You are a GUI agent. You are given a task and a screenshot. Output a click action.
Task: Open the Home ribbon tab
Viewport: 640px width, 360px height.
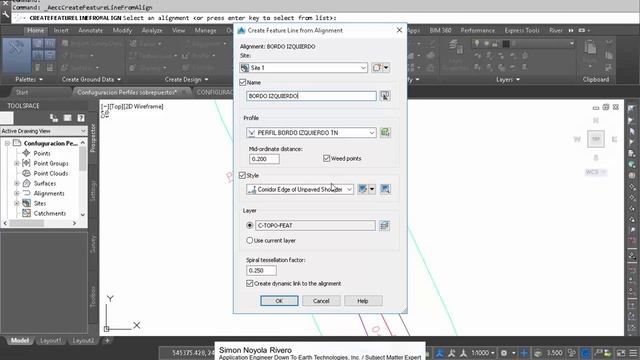[36, 30]
